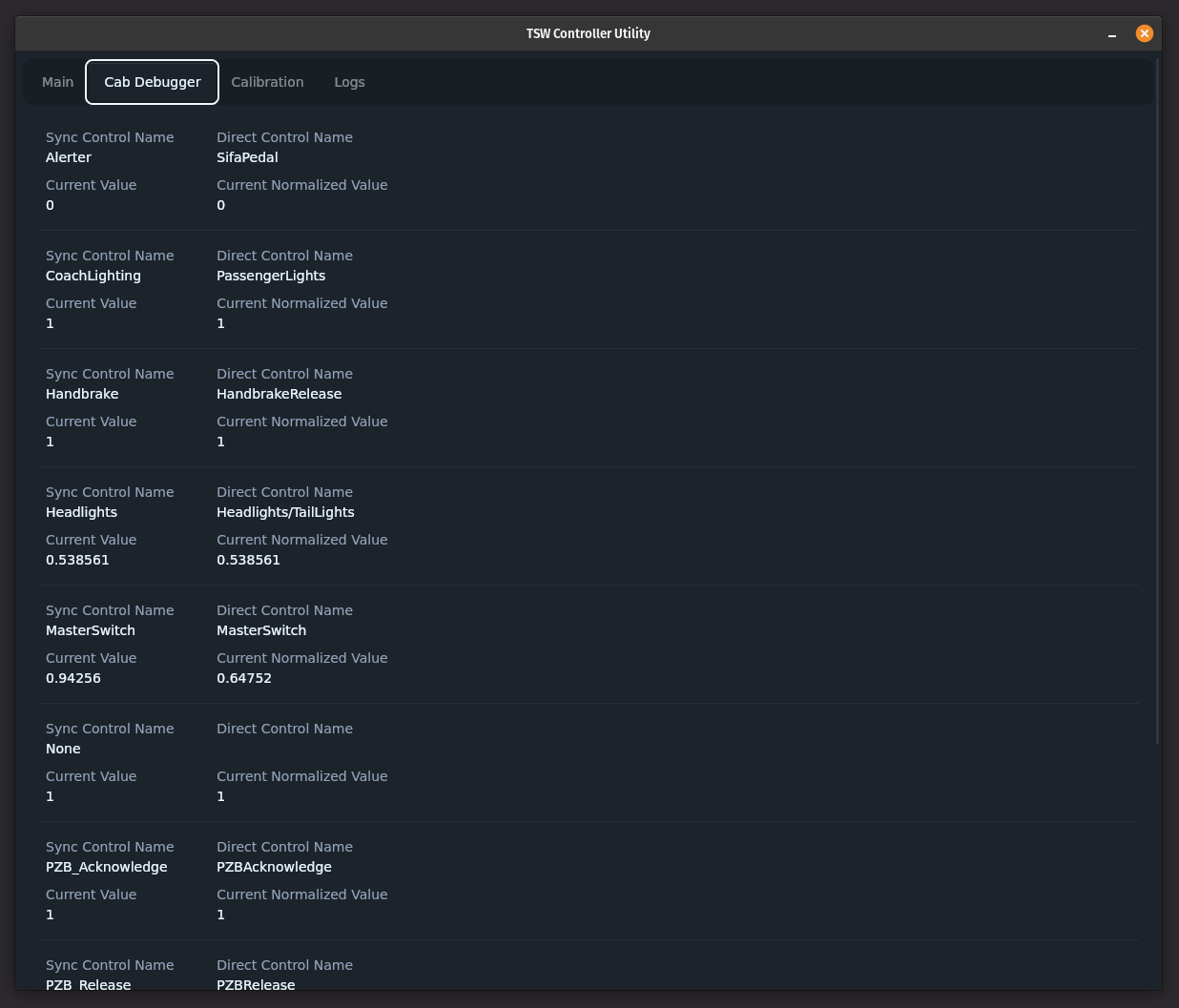
Task: Click MasterSwitch normalized value 0.64752
Action: [x=244, y=678]
